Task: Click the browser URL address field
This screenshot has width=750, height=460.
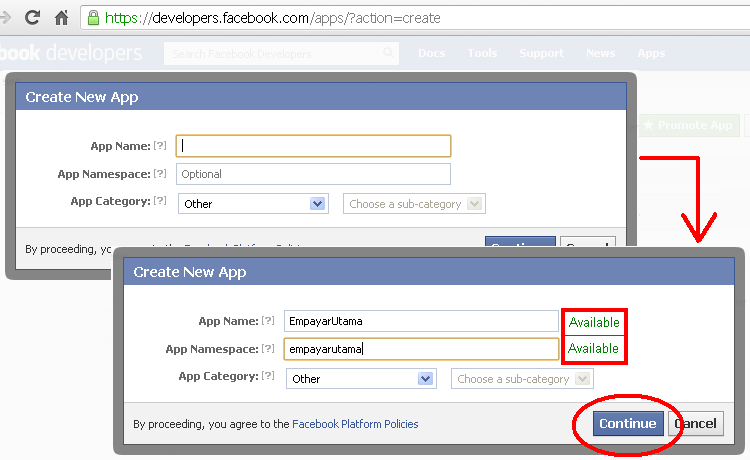Action: tap(415, 18)
